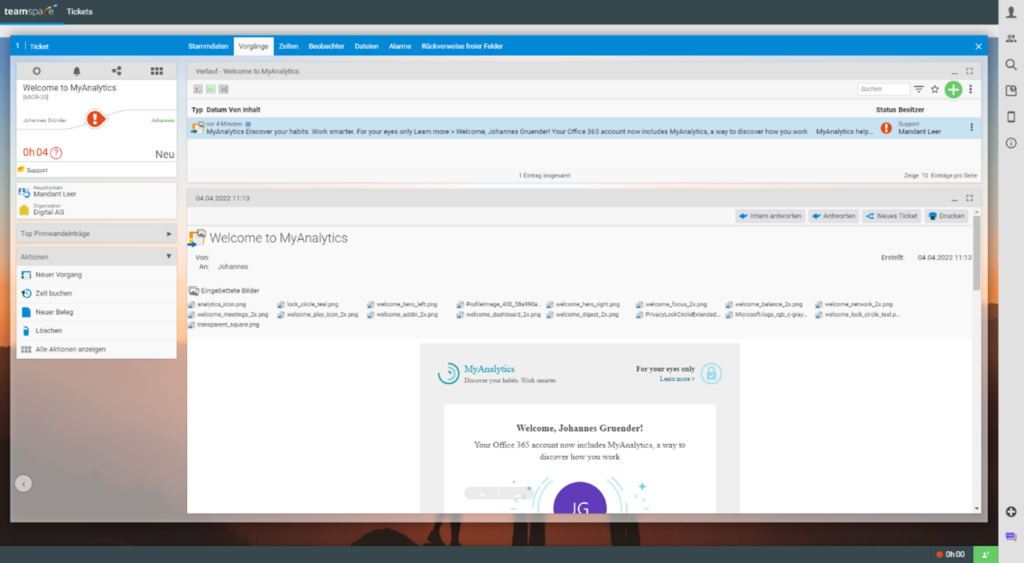Viewport: 1024px width, 563px height.
Task: Click the share icon on ticket card
Action: [x=116, y=71]
